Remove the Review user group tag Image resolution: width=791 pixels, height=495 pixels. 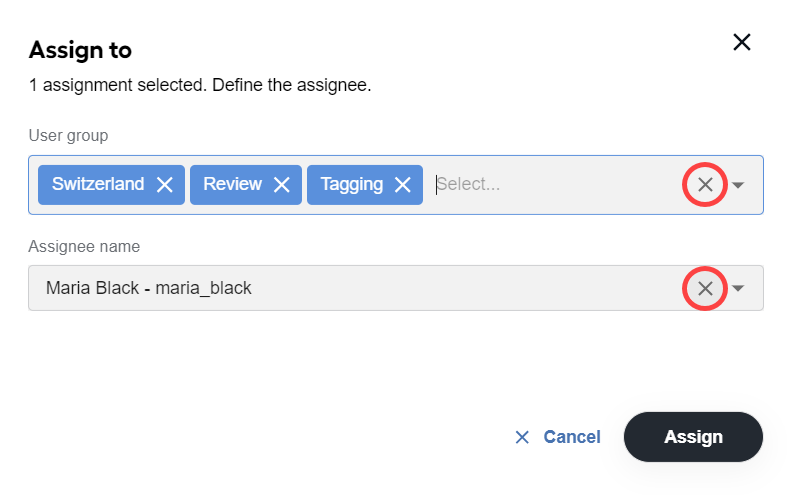coord(281,185)
